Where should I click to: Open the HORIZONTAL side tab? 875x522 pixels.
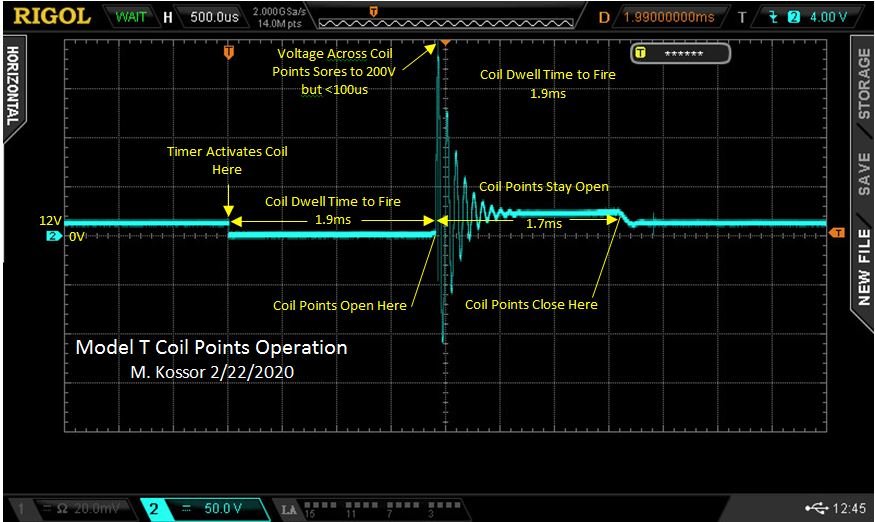tap(12, 85)
